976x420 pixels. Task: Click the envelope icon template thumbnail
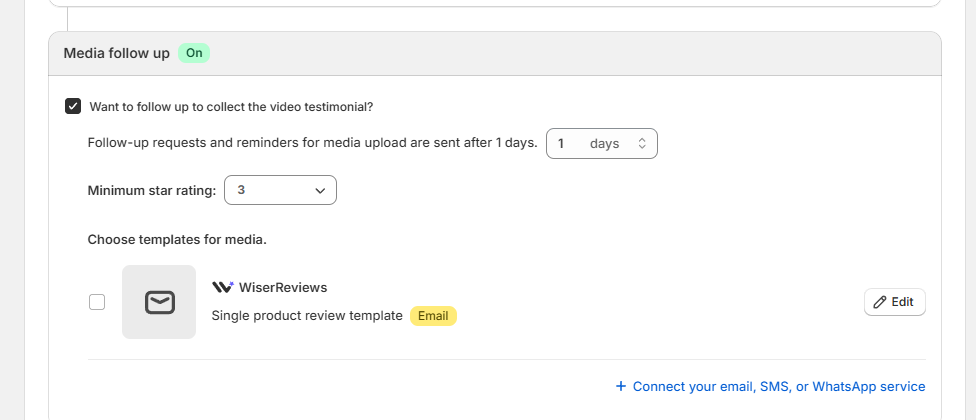[159, 302]
